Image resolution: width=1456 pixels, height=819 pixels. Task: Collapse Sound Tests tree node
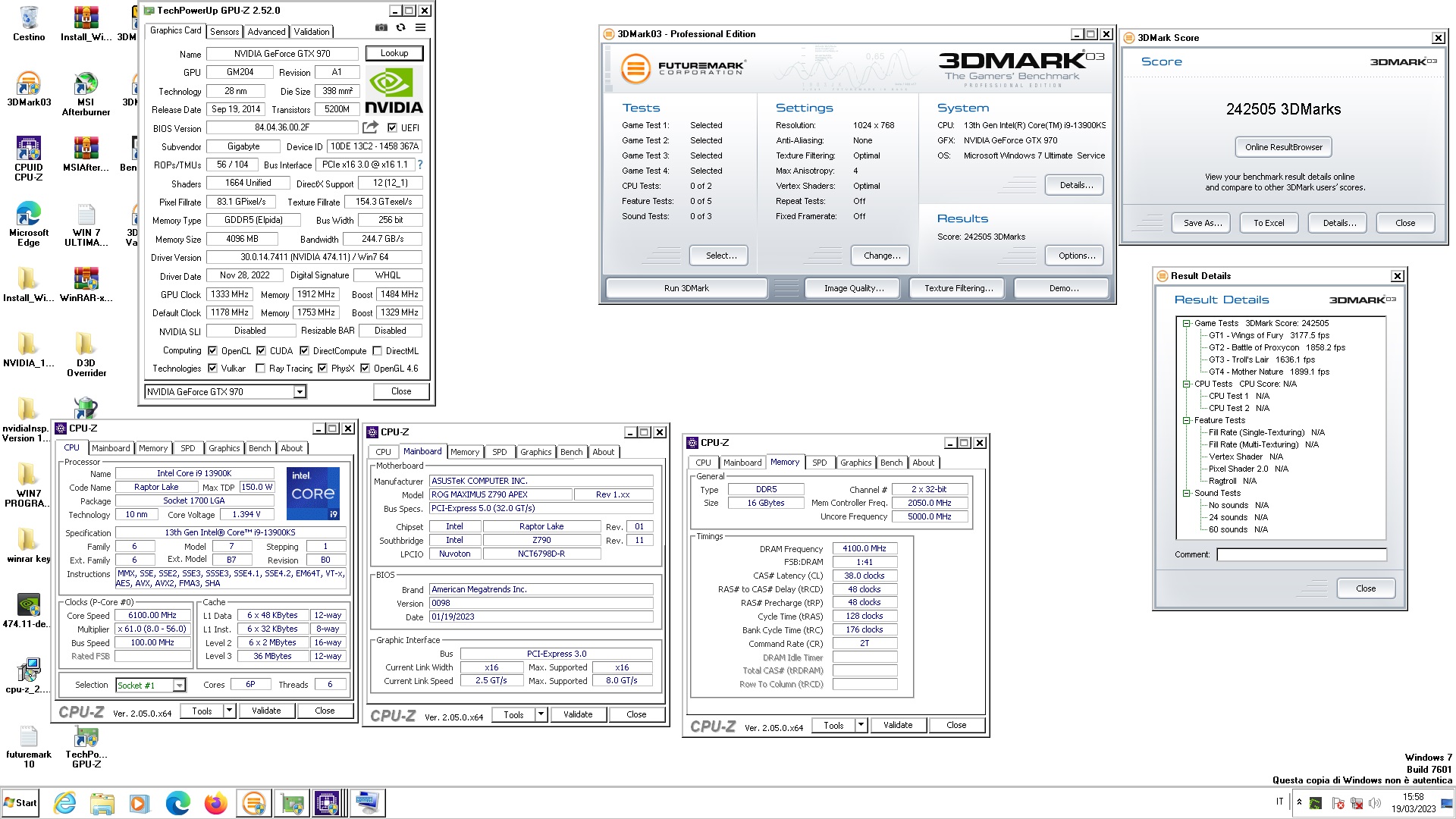point(1186,493)
